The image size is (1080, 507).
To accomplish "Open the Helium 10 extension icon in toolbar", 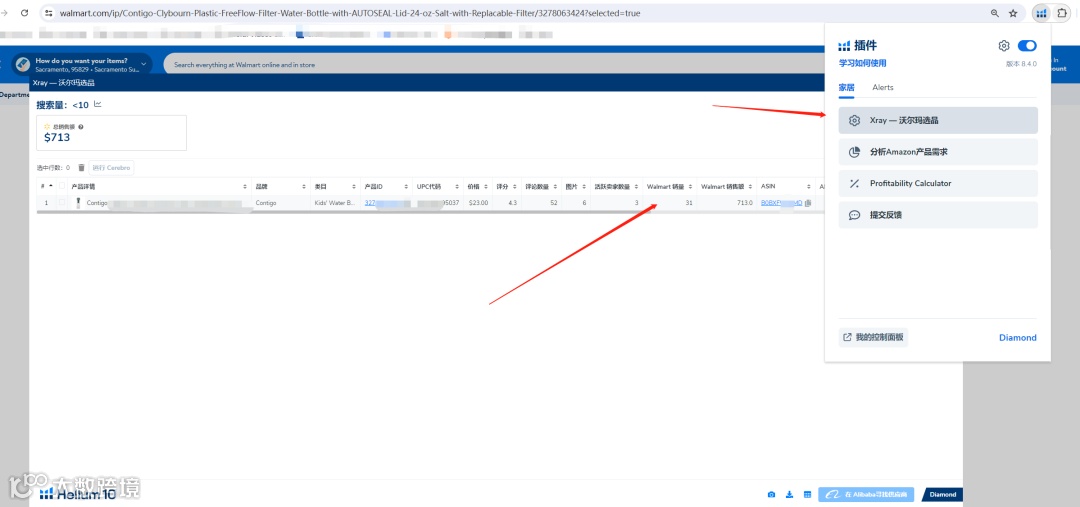I will pos(1041,13).
